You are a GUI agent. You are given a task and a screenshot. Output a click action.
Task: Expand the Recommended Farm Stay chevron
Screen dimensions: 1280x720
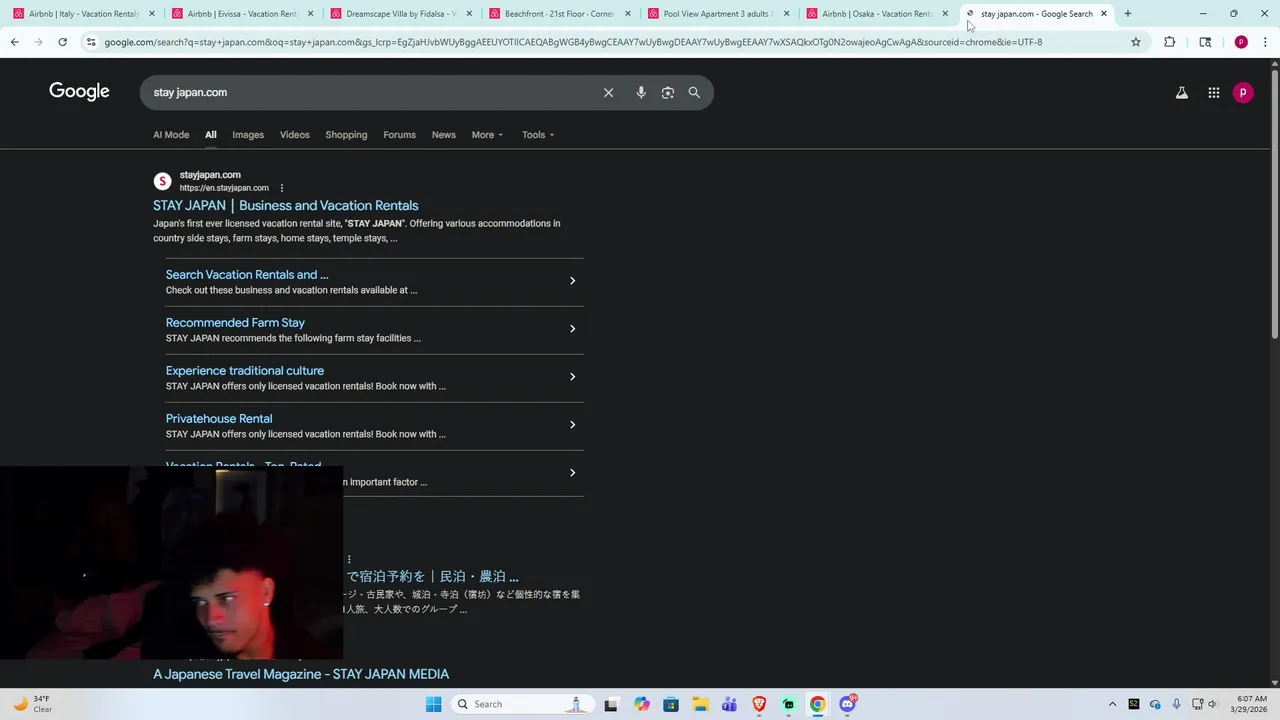572,329
